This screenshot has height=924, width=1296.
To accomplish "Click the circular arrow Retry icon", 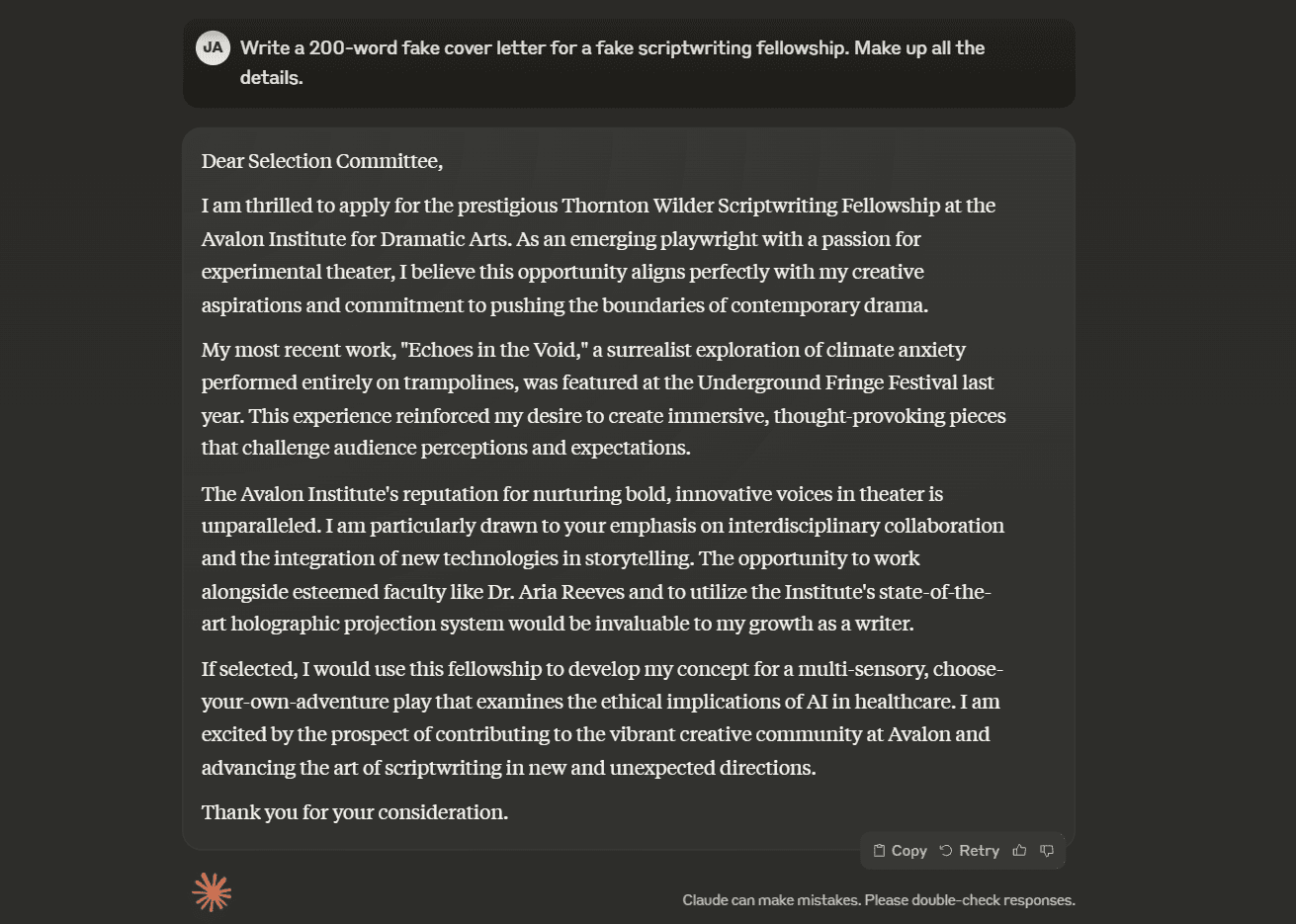I will point(946,851).
